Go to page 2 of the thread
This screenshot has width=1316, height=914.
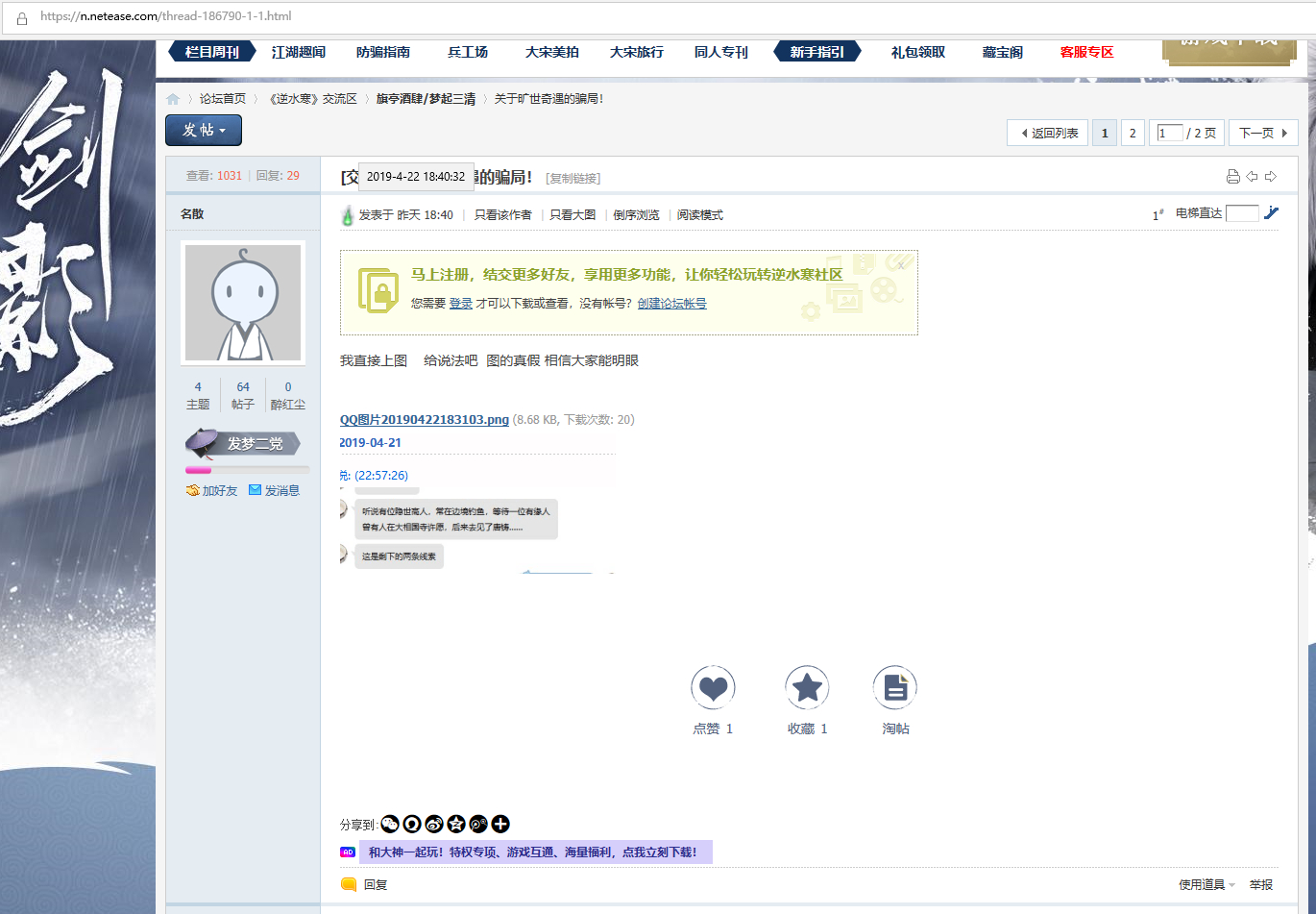point(1133,133)
